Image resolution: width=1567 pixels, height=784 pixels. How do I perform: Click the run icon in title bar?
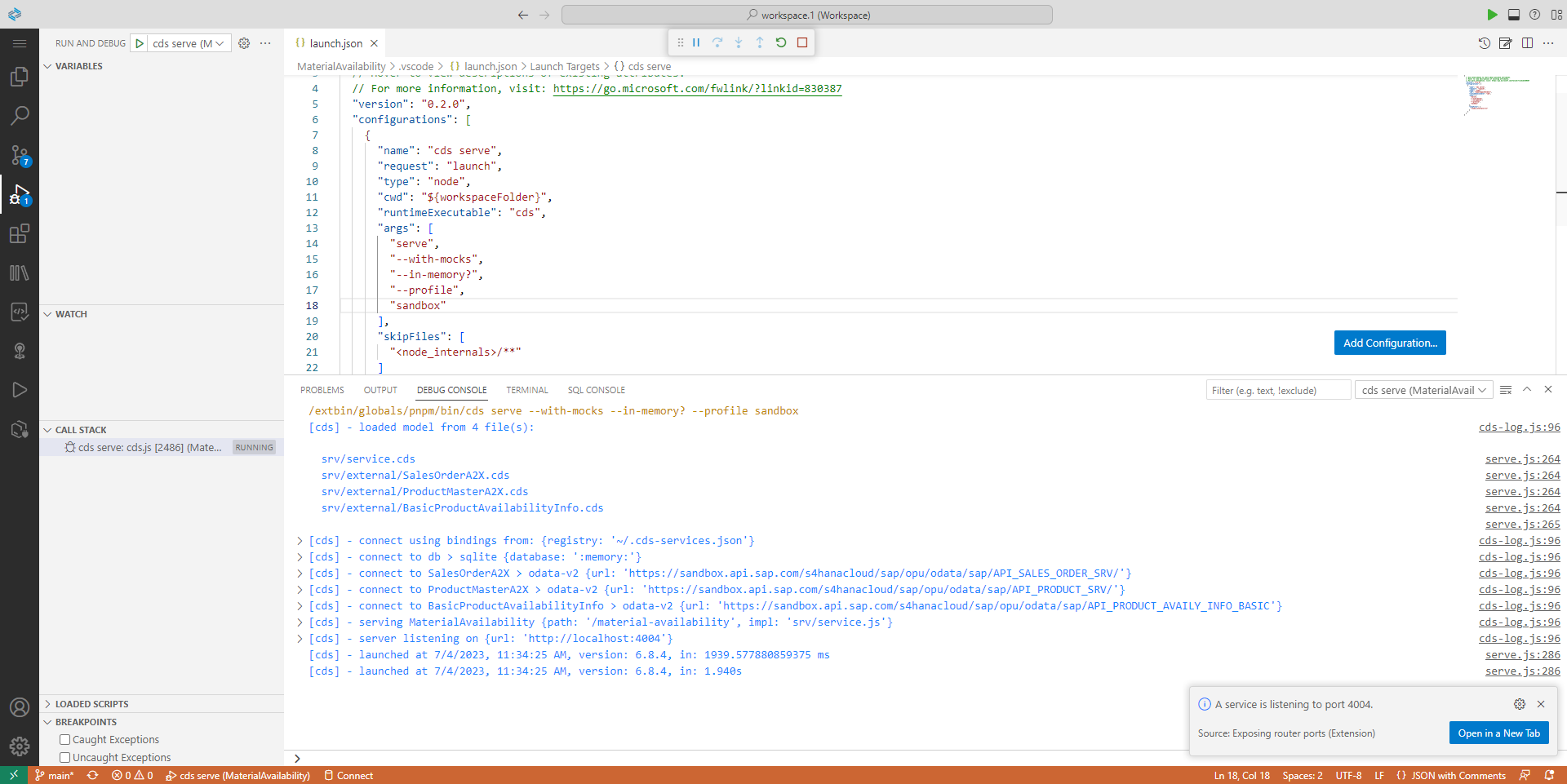pos(1492,15)
